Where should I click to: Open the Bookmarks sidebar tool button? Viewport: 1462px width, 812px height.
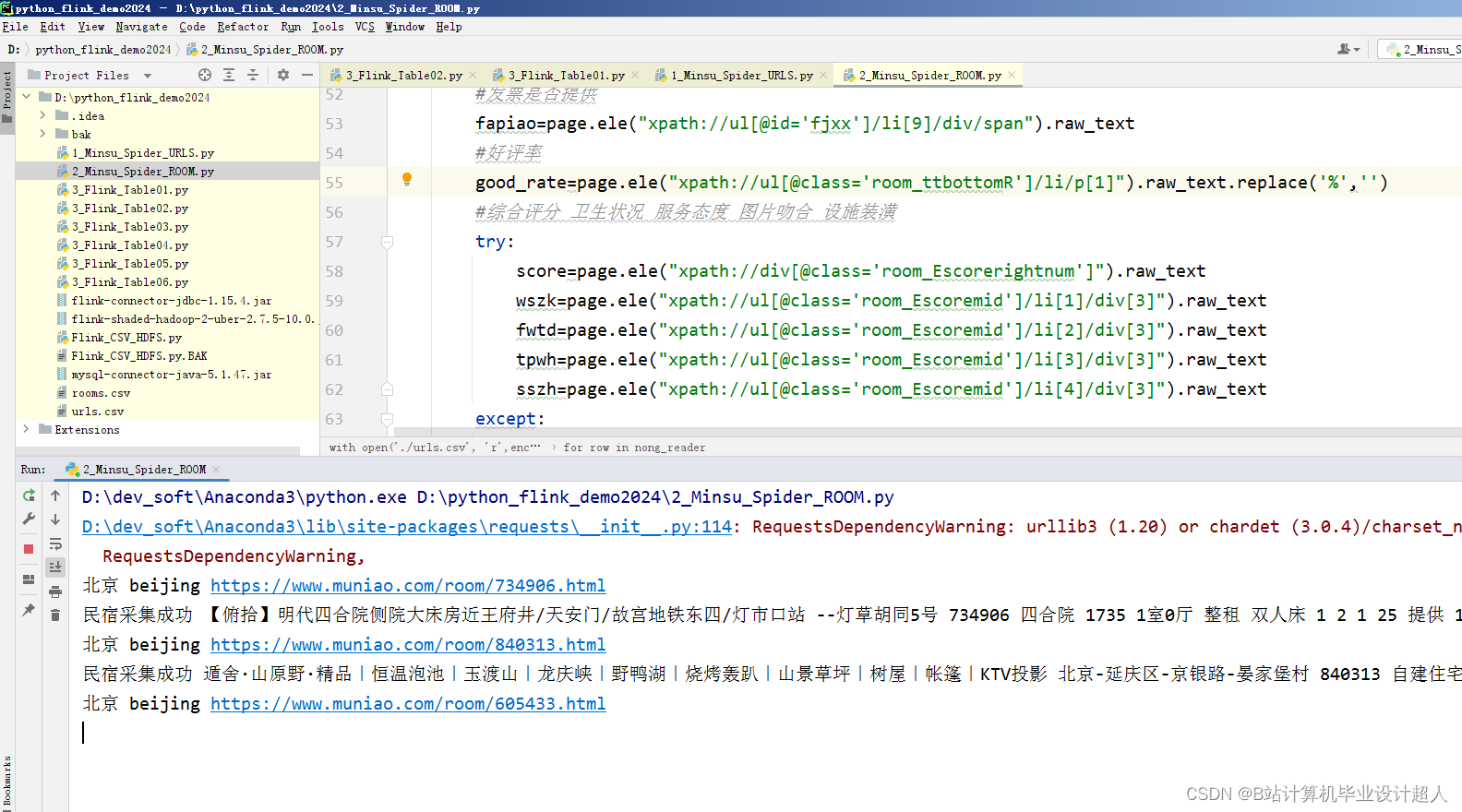pyautogui.click(x=7, y=782)
